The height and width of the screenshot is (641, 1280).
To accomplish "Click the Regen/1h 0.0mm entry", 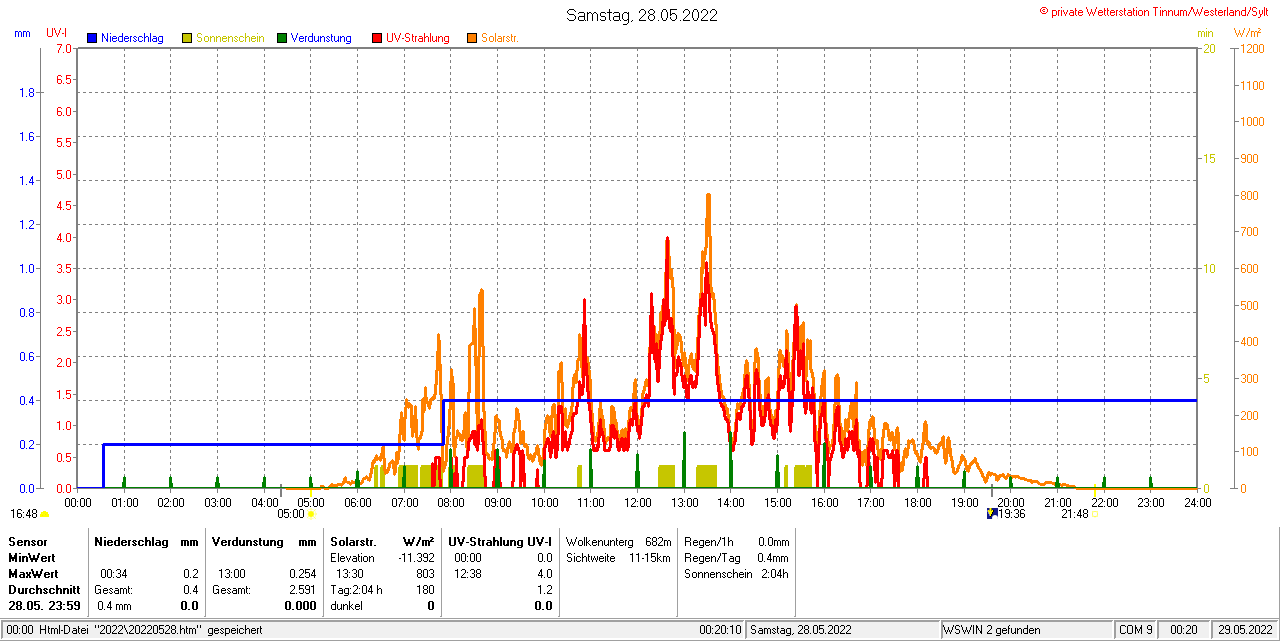I will pos(737,541).
